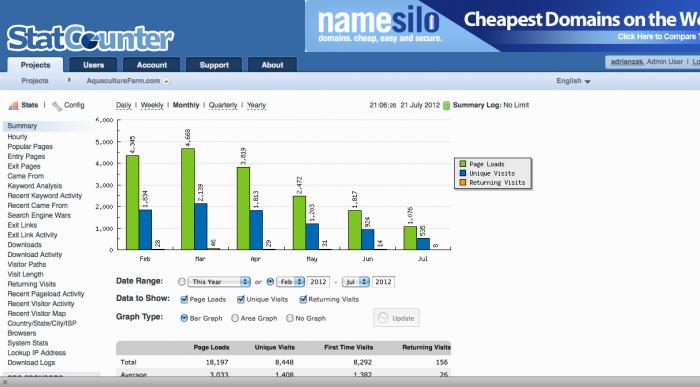Switch to Daily view
This screenshot has height=387, width=700.
pos(124,105)
